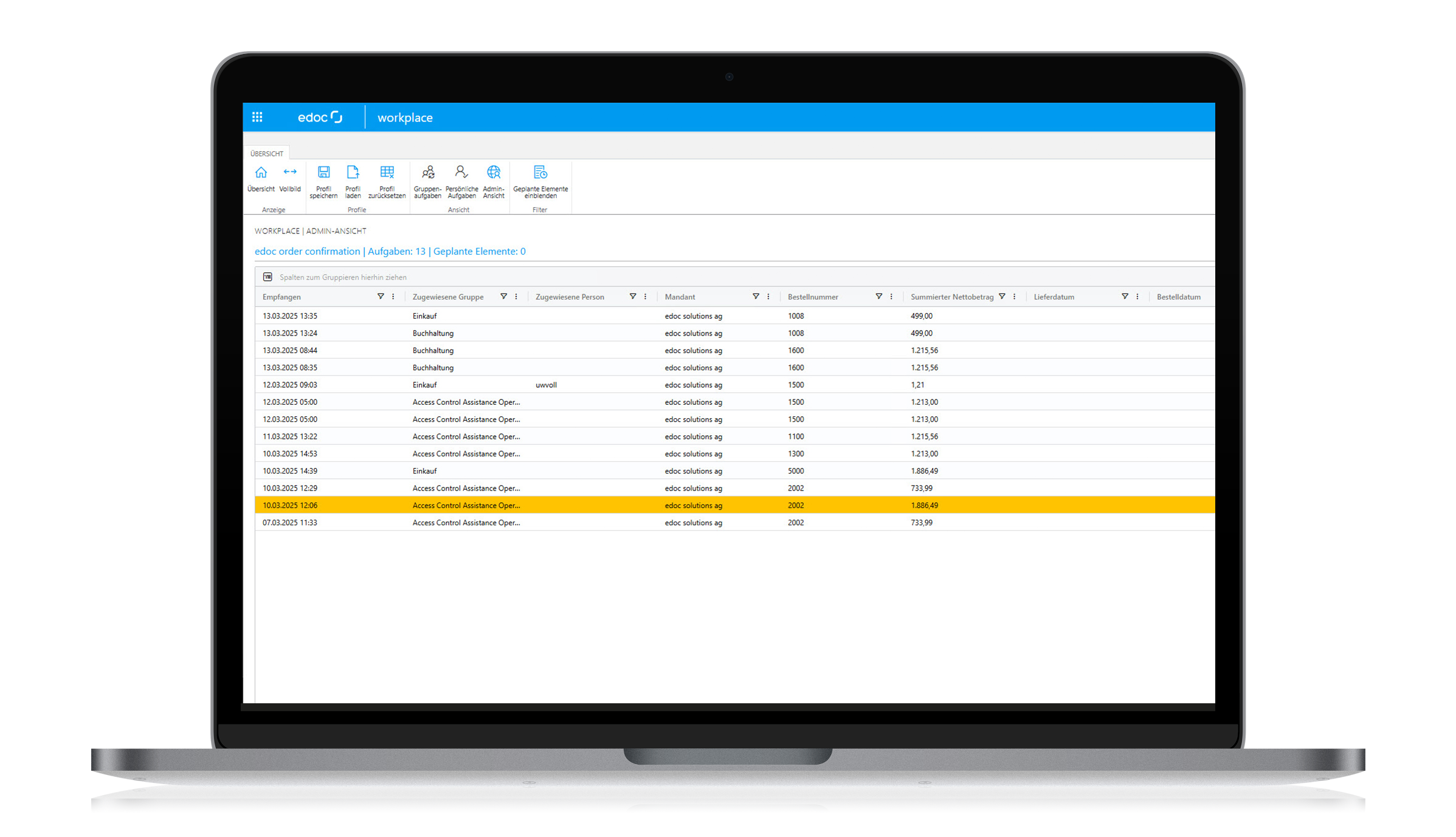Toggle Admin-Ansicht view
The width and height of the screenshot is (1456, 837).
pos(494,179)
